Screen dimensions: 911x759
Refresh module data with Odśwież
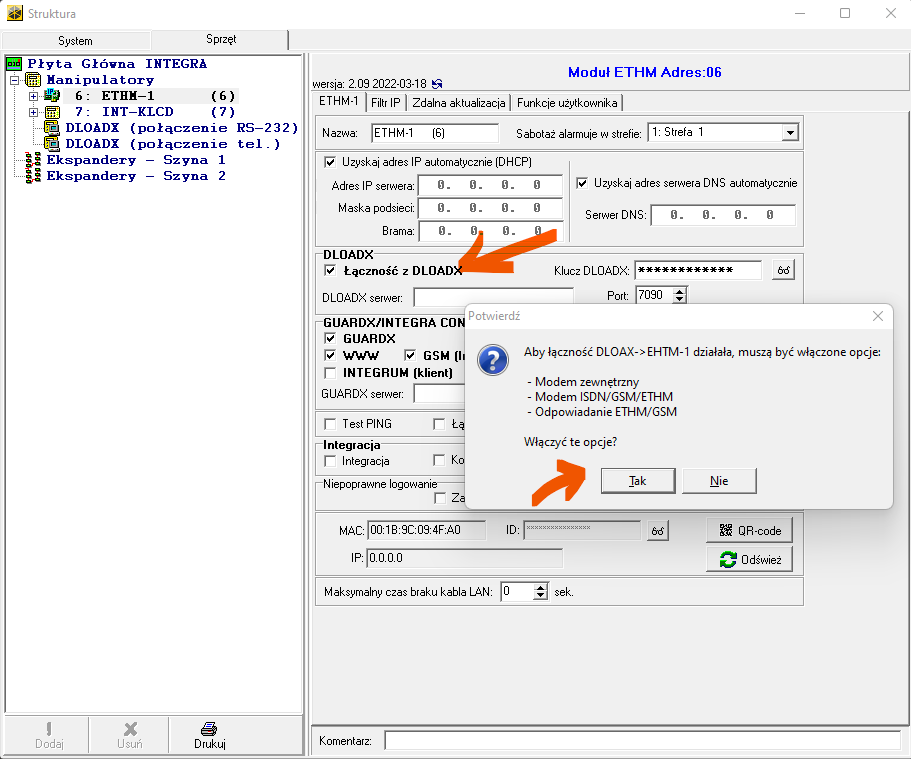pos(749,559)
